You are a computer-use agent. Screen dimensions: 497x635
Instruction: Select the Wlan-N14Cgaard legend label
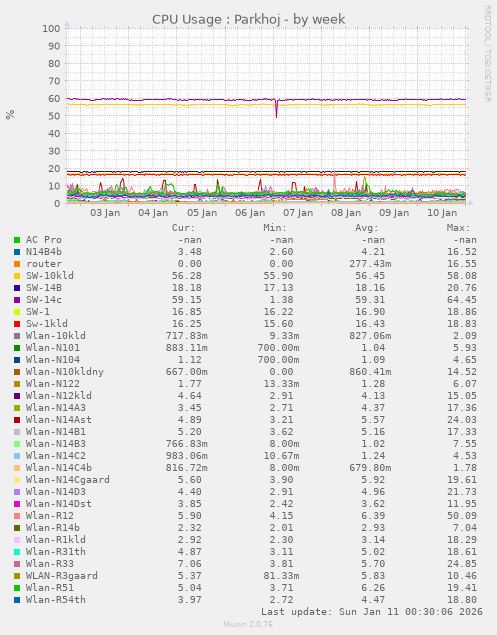[x=68, y=480]
